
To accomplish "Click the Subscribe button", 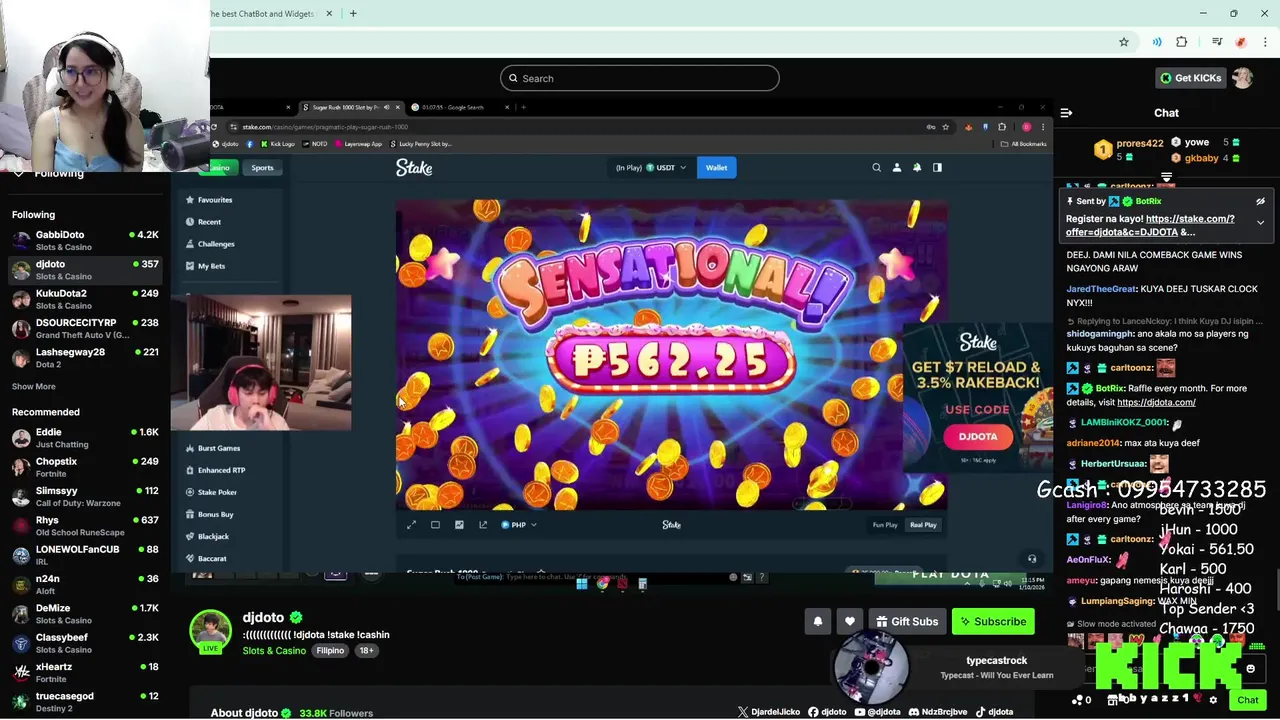I will click(993, 621).
